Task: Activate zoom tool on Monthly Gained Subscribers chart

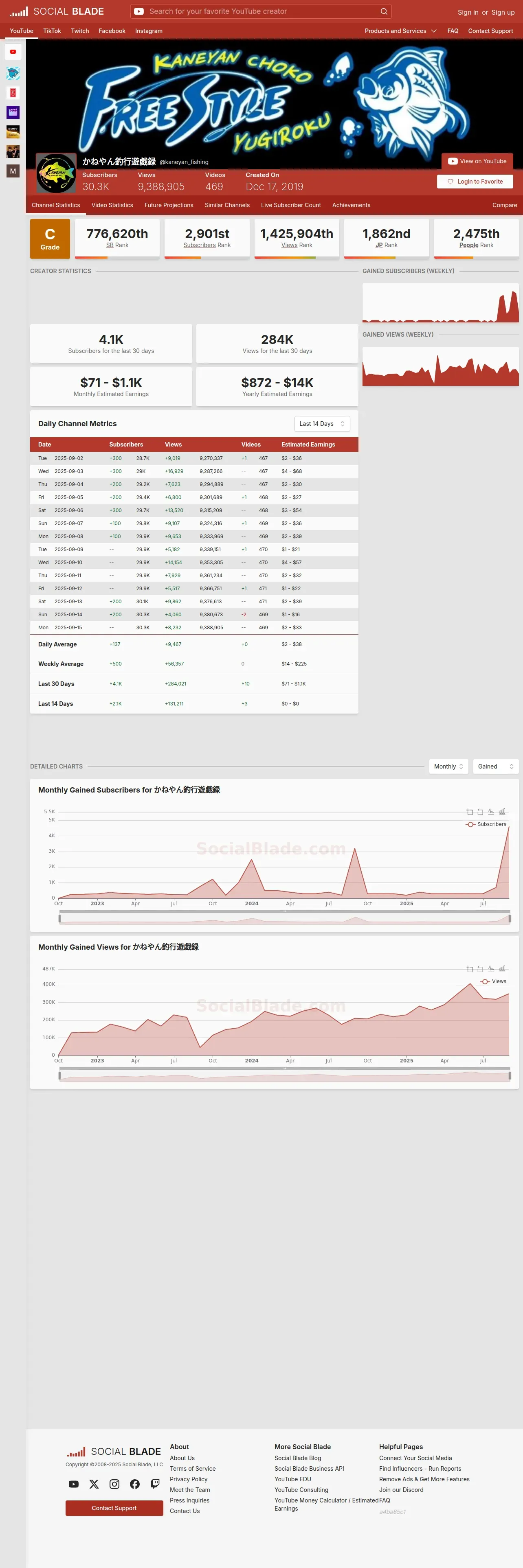Action: [469, 811]
